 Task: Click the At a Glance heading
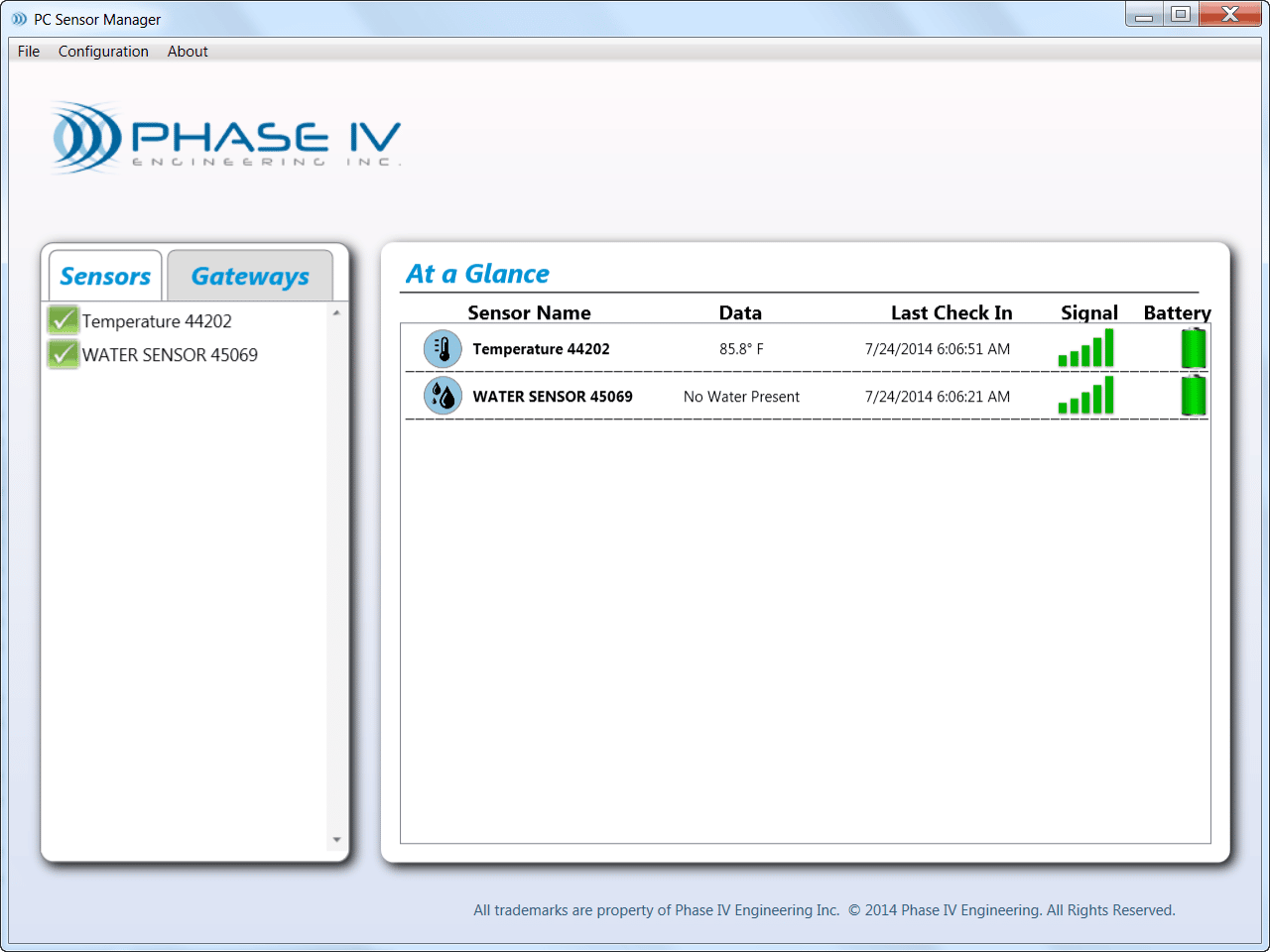click(477, 274)
